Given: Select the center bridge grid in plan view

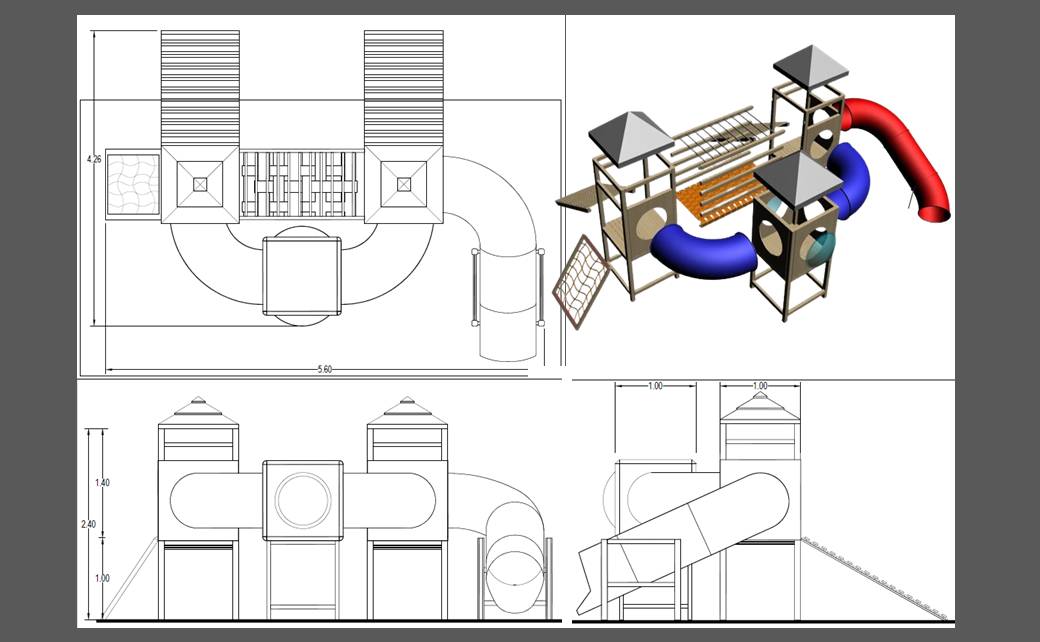Looking at the screenshot, I should point(302,184).
